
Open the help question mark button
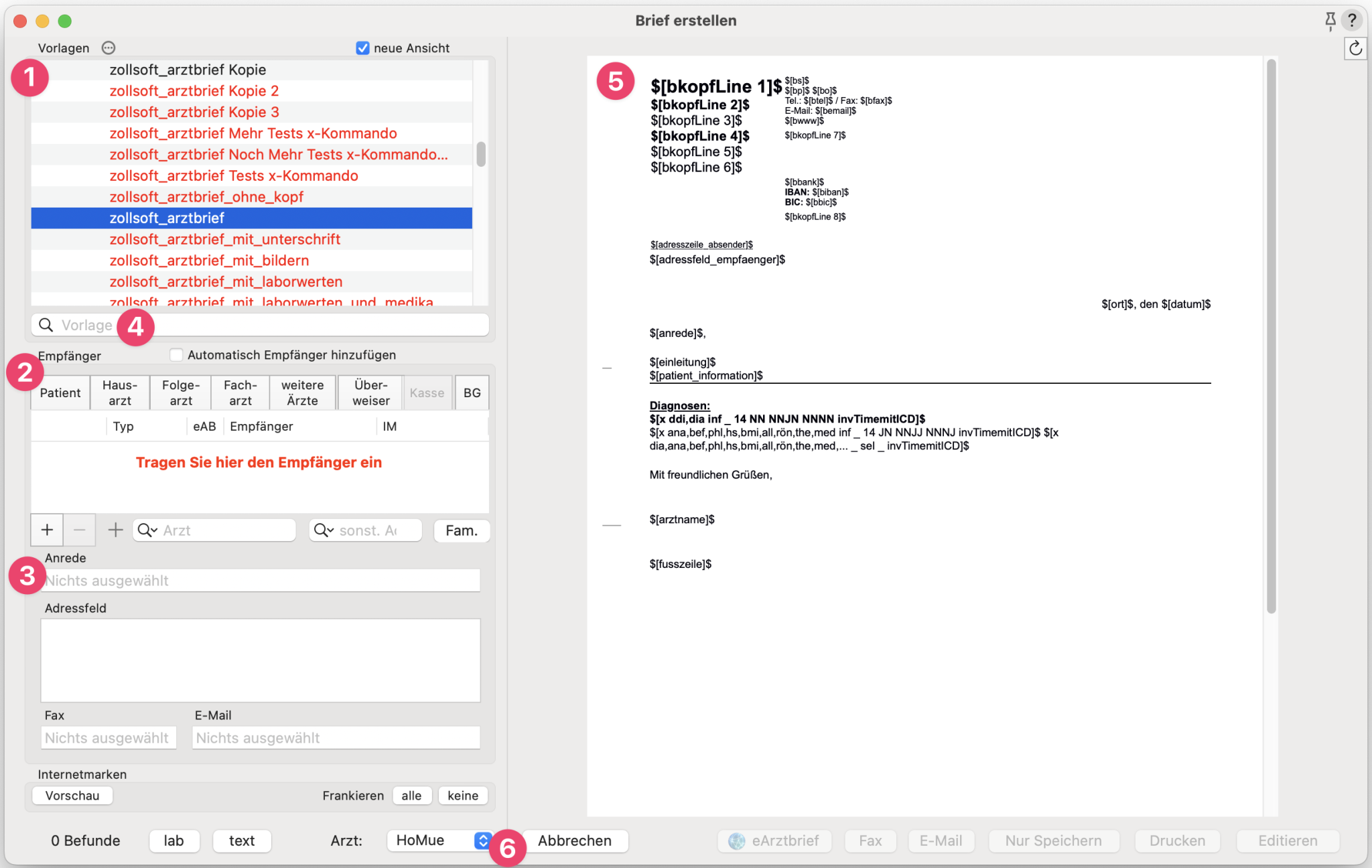coord(1352,21)
